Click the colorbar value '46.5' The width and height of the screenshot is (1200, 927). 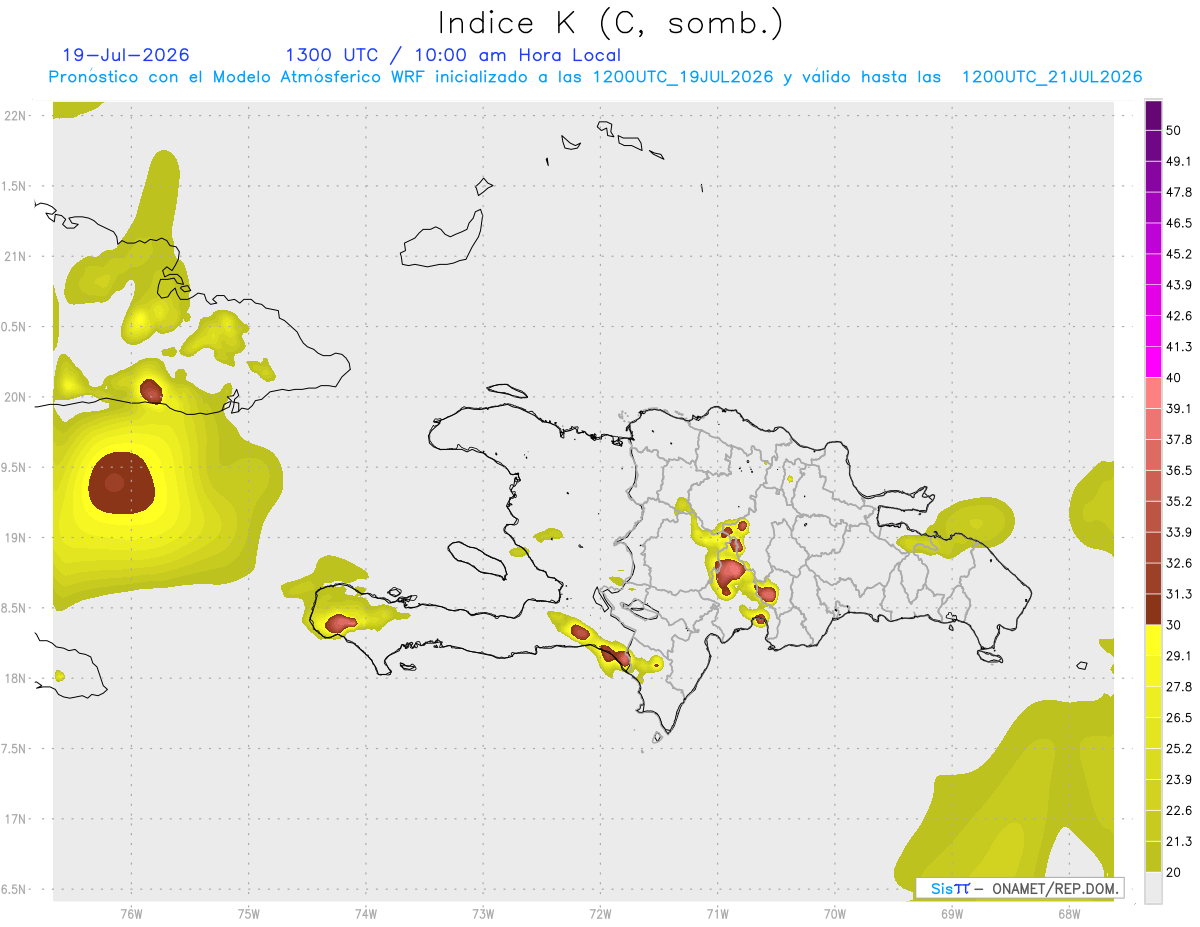[x=1178, y=223]
